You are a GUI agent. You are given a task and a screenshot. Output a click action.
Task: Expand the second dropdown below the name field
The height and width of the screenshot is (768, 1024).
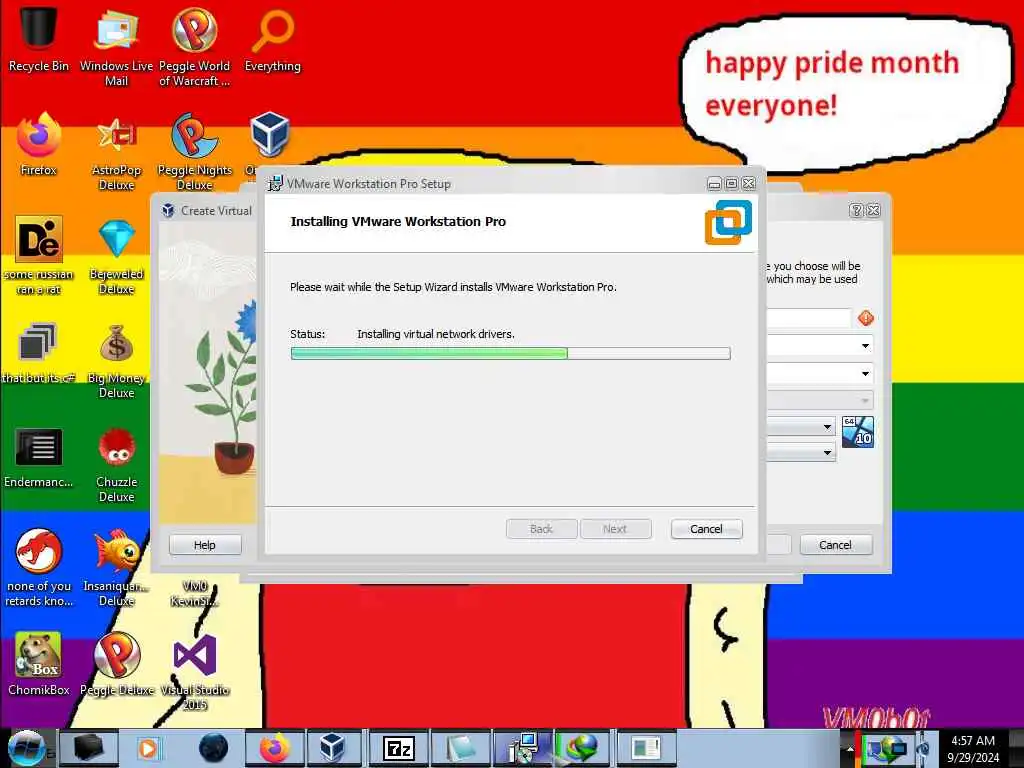[865, 374]
